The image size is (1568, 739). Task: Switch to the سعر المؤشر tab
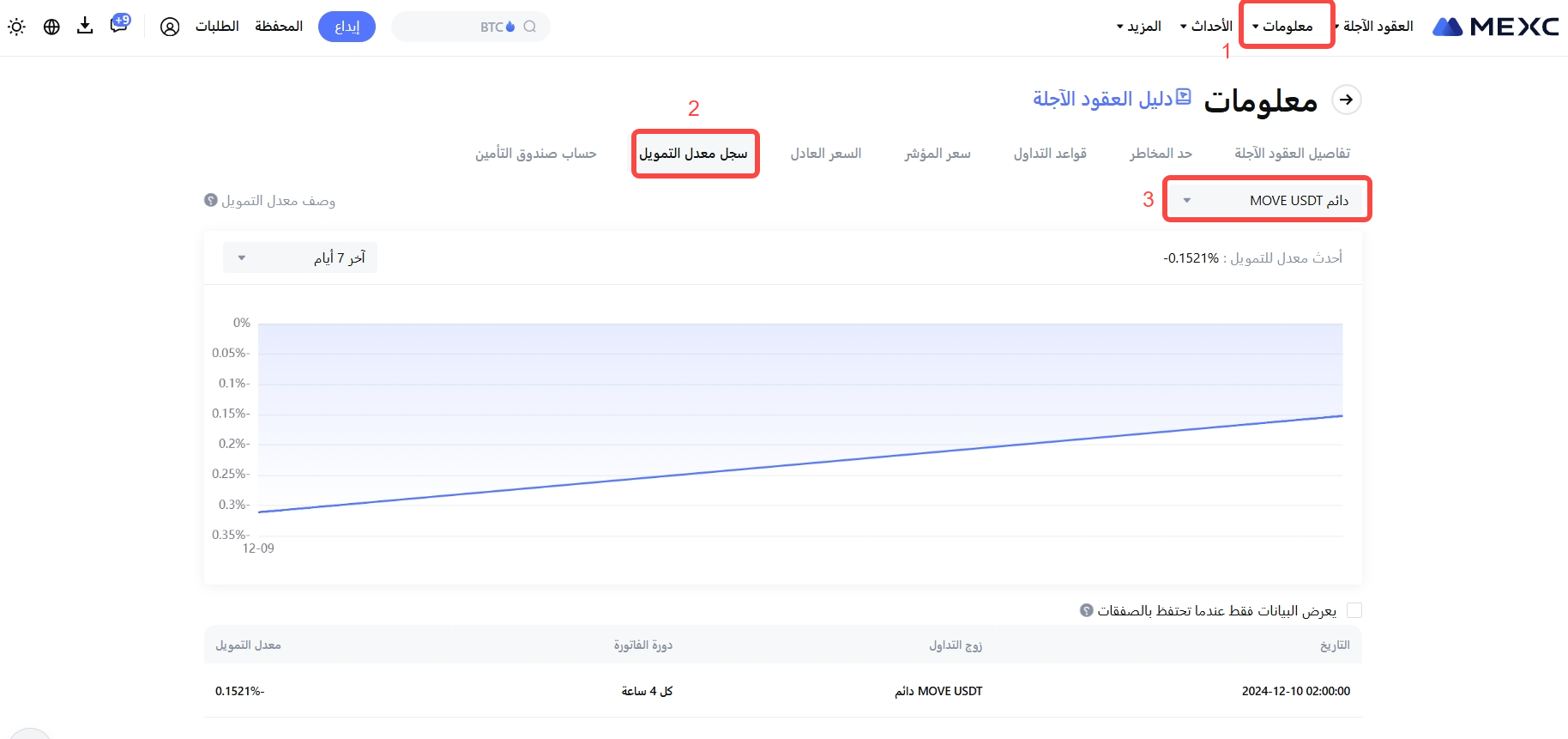pos(938,153)
